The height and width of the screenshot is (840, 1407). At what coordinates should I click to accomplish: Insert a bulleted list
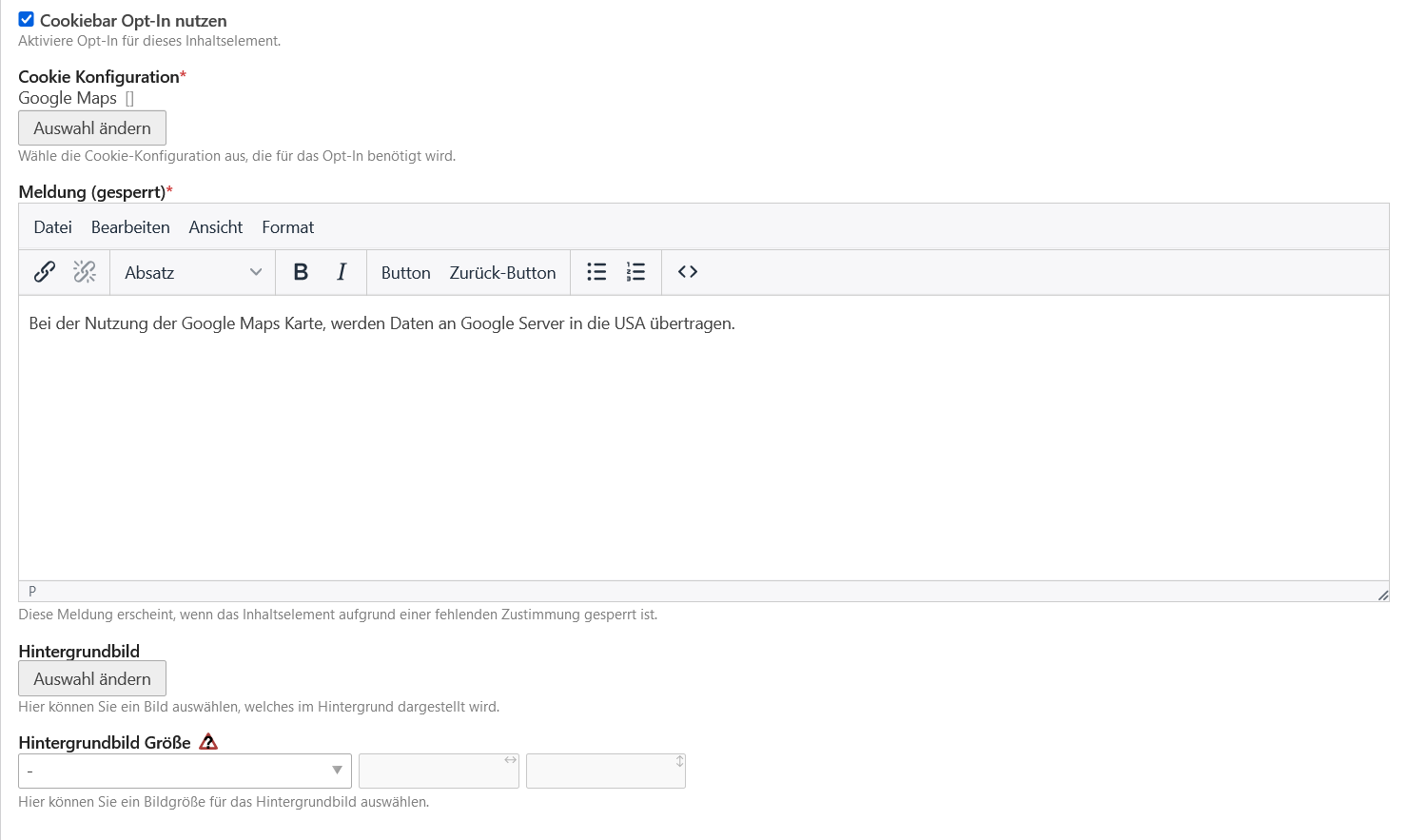pos(596,272)
